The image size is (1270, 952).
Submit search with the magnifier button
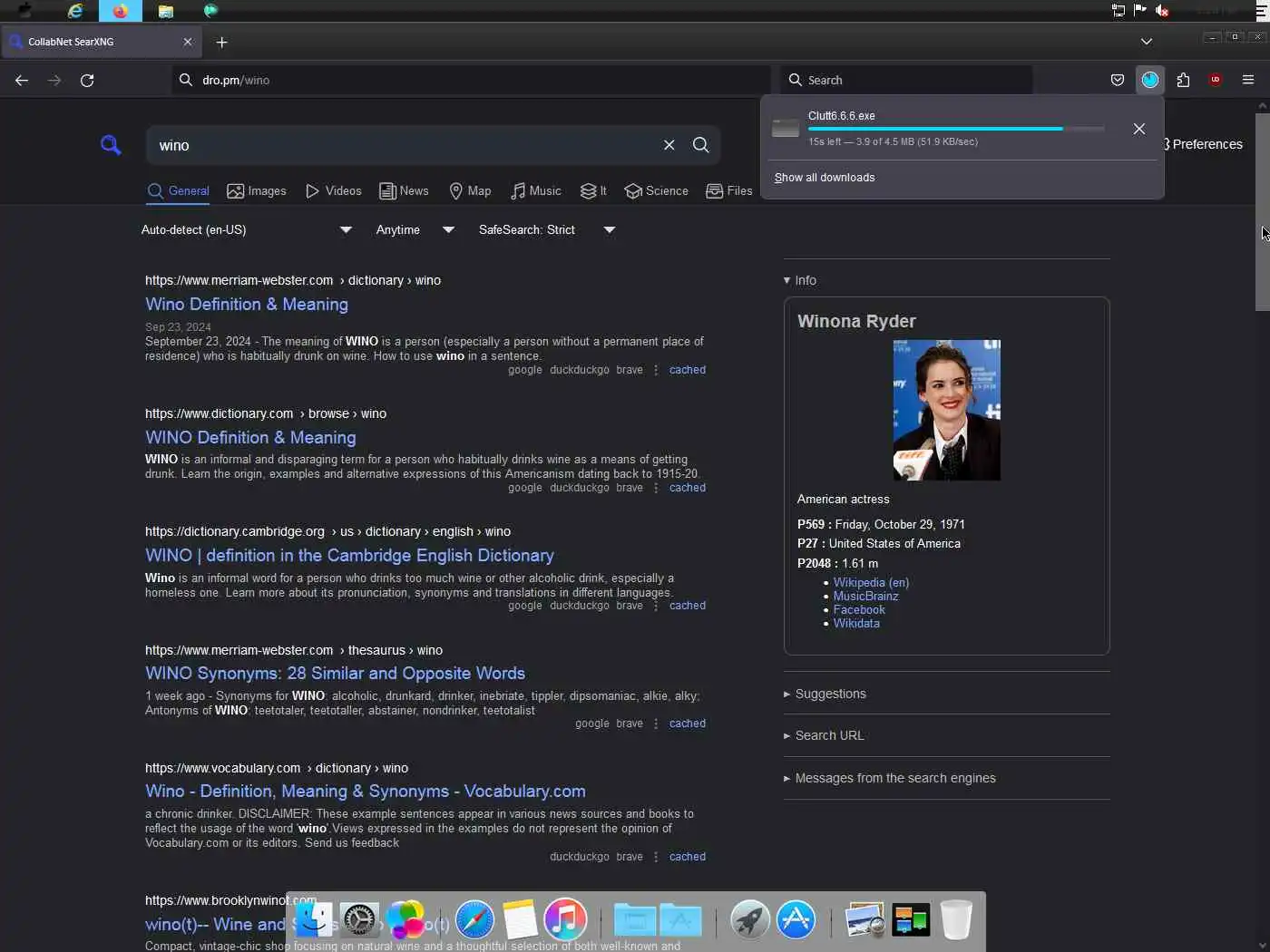(x=701, y=145)
